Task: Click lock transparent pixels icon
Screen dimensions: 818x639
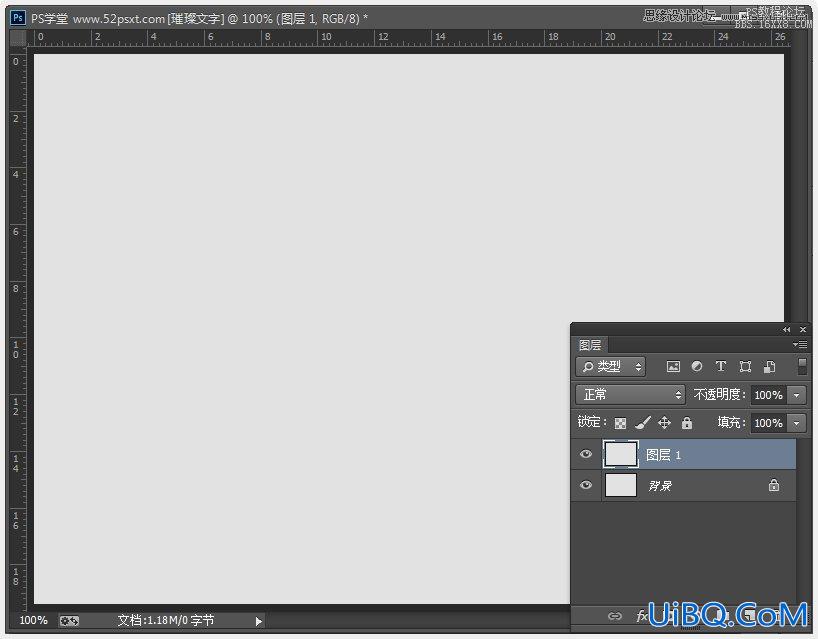Action: pos(620,423)
